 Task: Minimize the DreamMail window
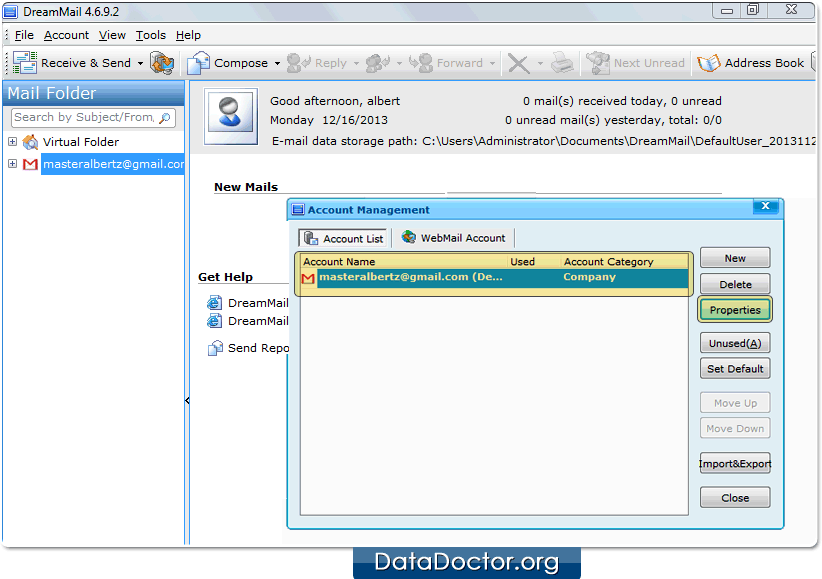[727, 10]
